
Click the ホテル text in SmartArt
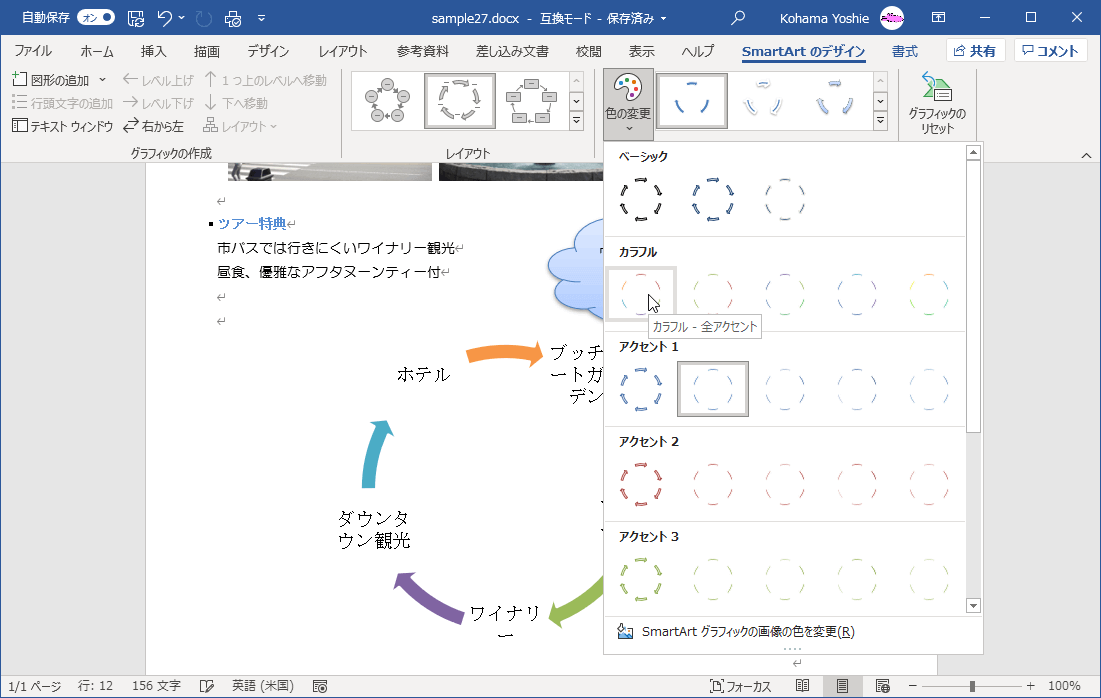point(423,374)
